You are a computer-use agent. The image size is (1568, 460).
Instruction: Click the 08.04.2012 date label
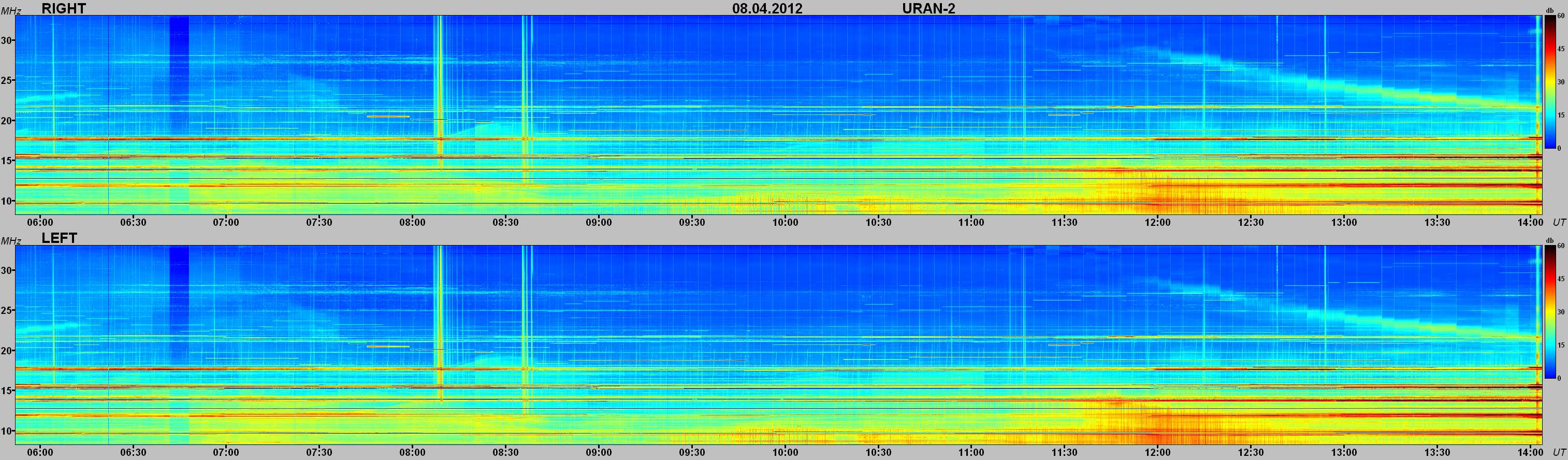point(767,8)
